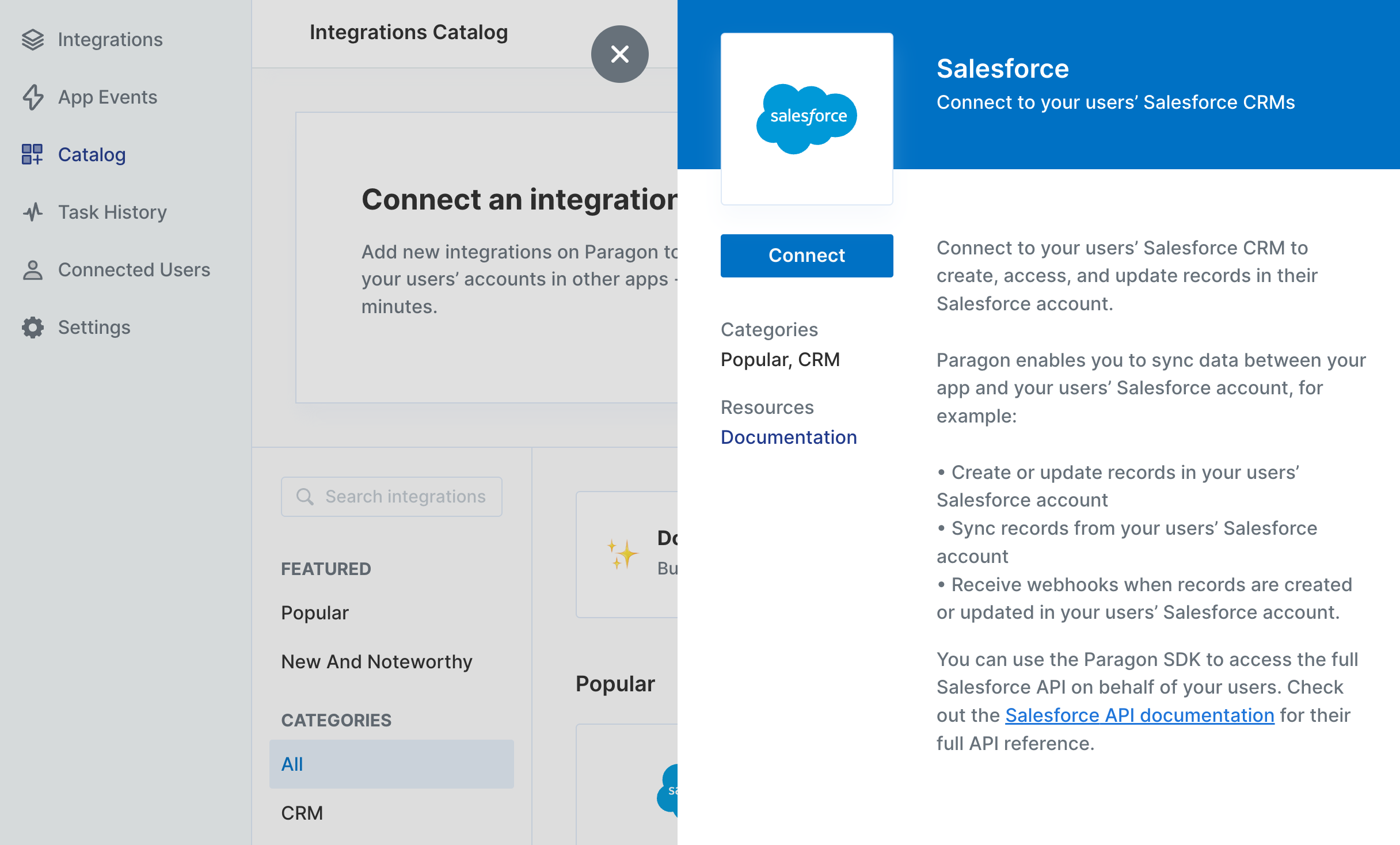Click the blue Connect button

point(806,256)
